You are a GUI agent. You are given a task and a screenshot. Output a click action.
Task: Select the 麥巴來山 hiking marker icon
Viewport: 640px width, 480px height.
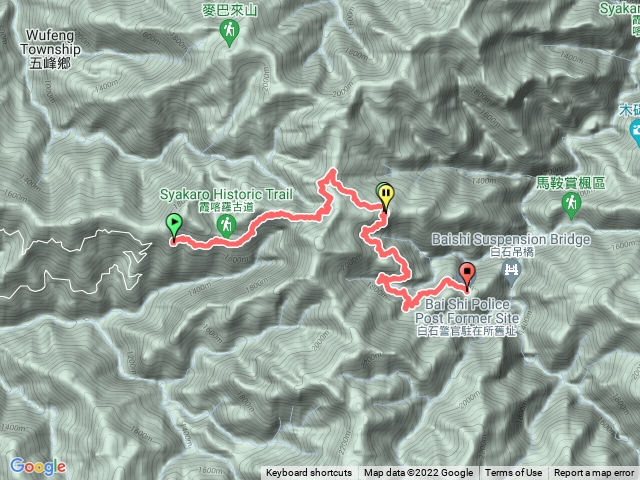click(229, 33)
